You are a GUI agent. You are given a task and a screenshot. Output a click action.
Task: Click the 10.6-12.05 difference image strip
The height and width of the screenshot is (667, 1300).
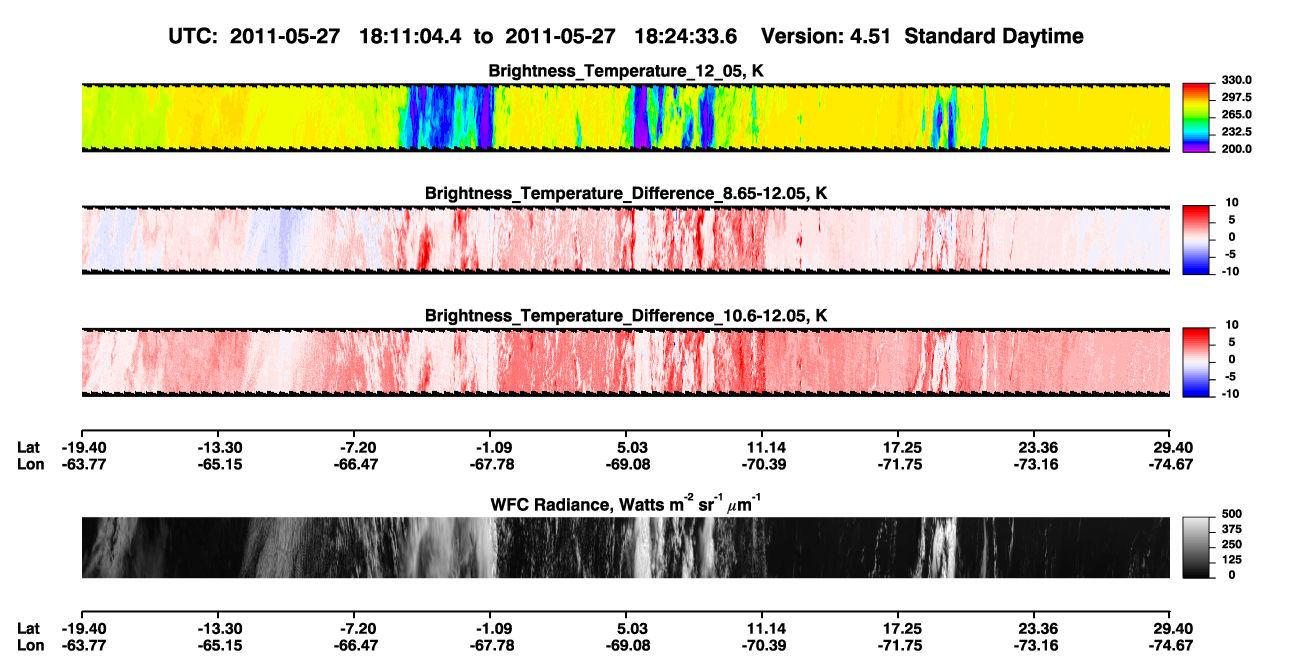pos(625,361)
